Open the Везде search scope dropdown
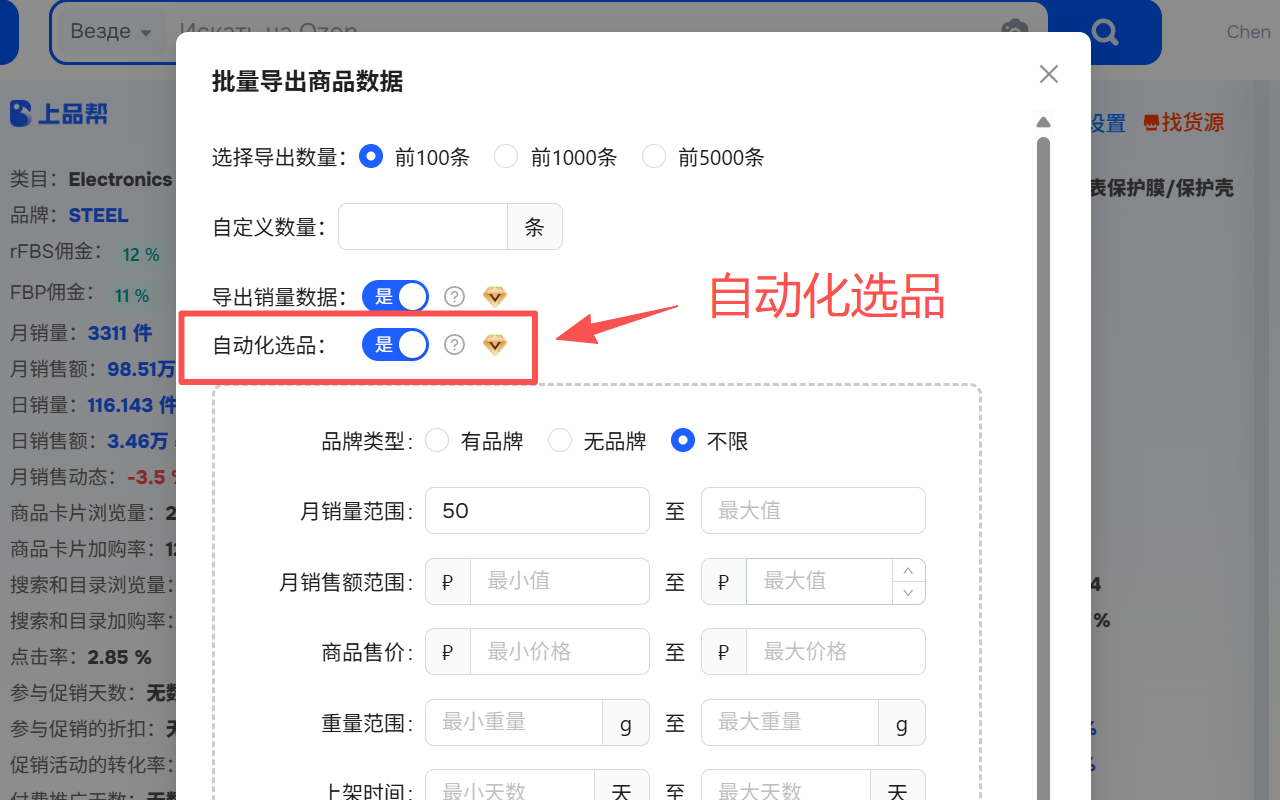 tap(110, 31)
